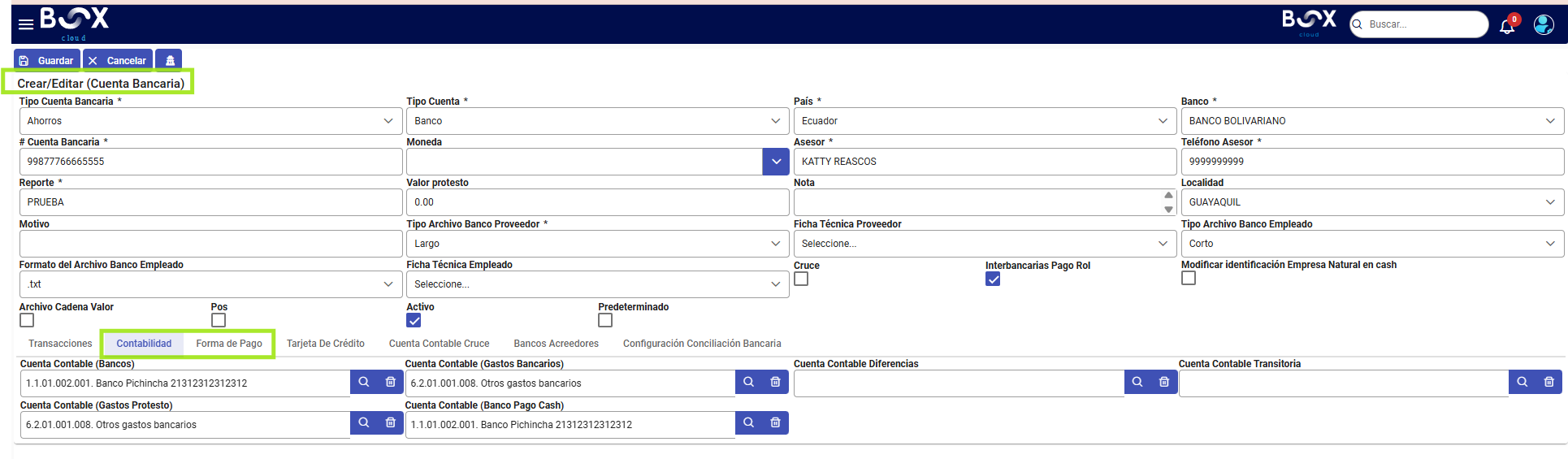Expand Ficha Técnica Empleado dropdown
This screenshot has width=1568, height=459.
click(597, 284)
